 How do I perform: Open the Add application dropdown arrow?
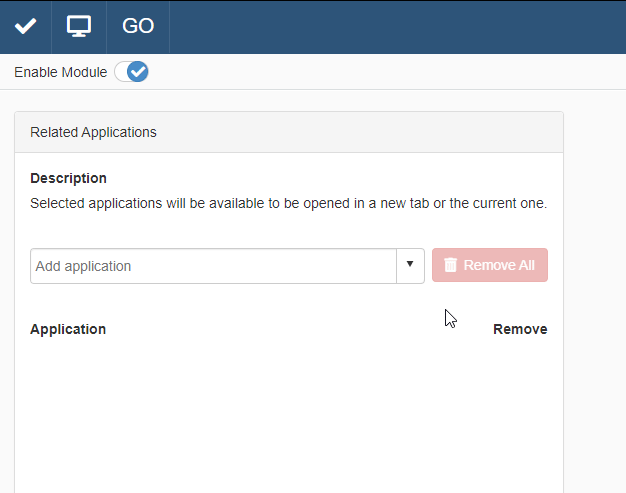pyautogui.click(x=410, y=266)
